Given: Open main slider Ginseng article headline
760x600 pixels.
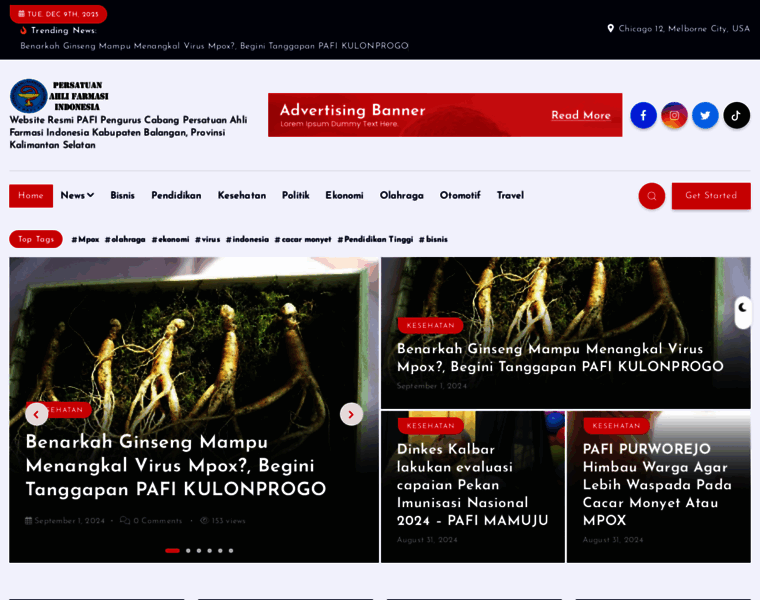Looking at the screenshot, I should point(175,465).
